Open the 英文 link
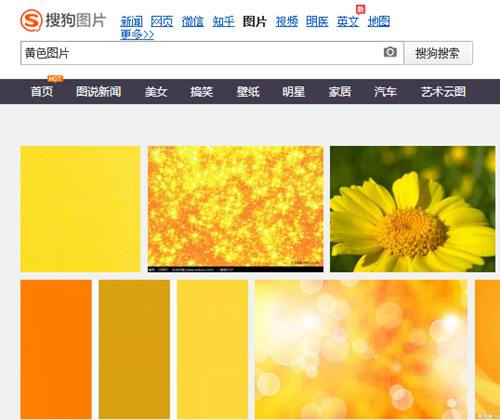The image size is (500, 420). pyautogui.click(x=348, y=21)
